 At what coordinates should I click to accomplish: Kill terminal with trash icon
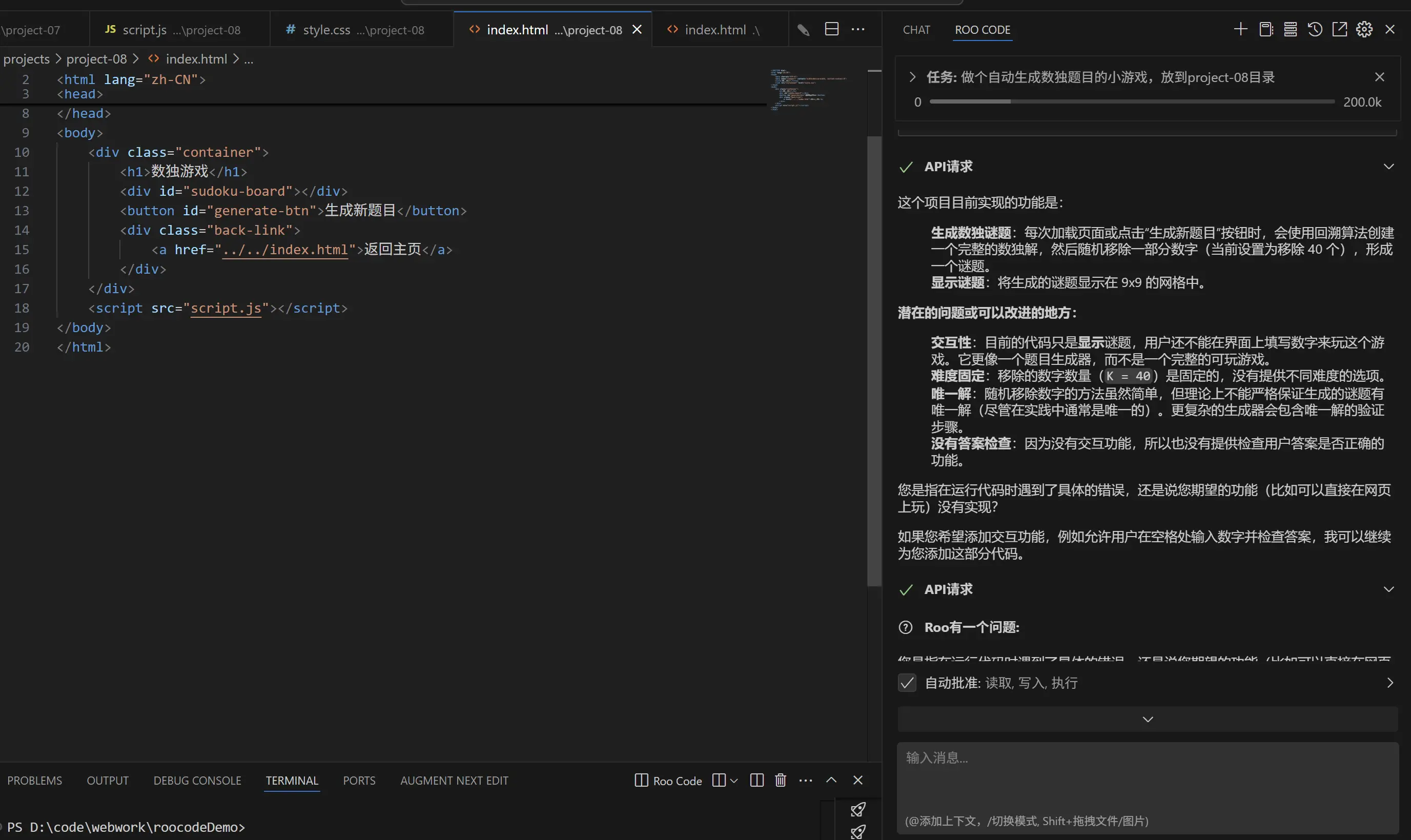pyautogui.click(x=781, y=781)
